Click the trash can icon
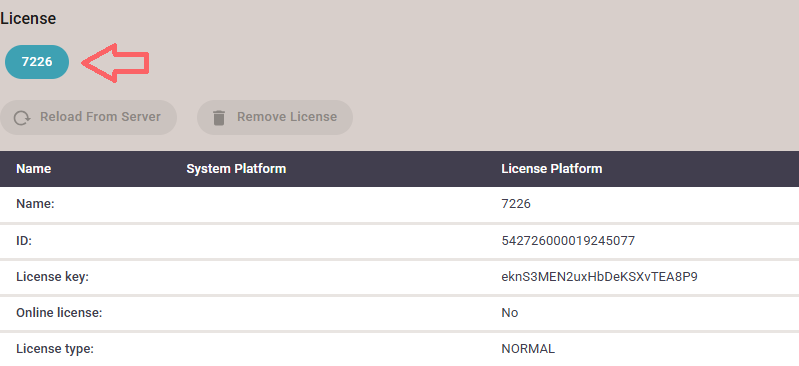The width and height of the screenshot is (799, 366). 219,118
